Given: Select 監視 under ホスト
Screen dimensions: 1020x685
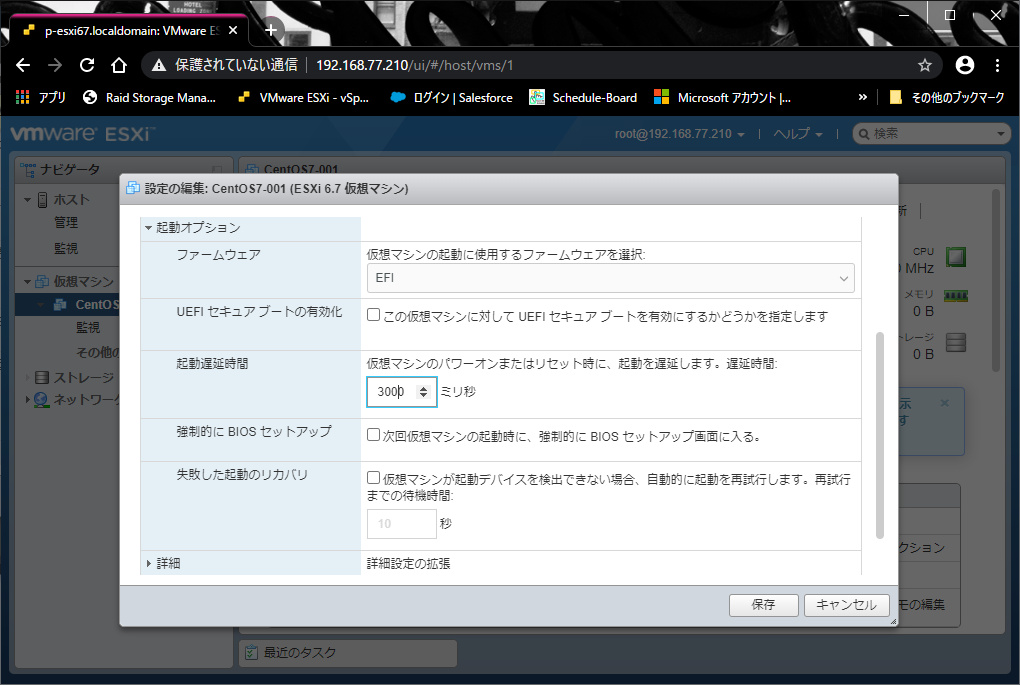Looking at the screenshot, I should tap(66, 248).
